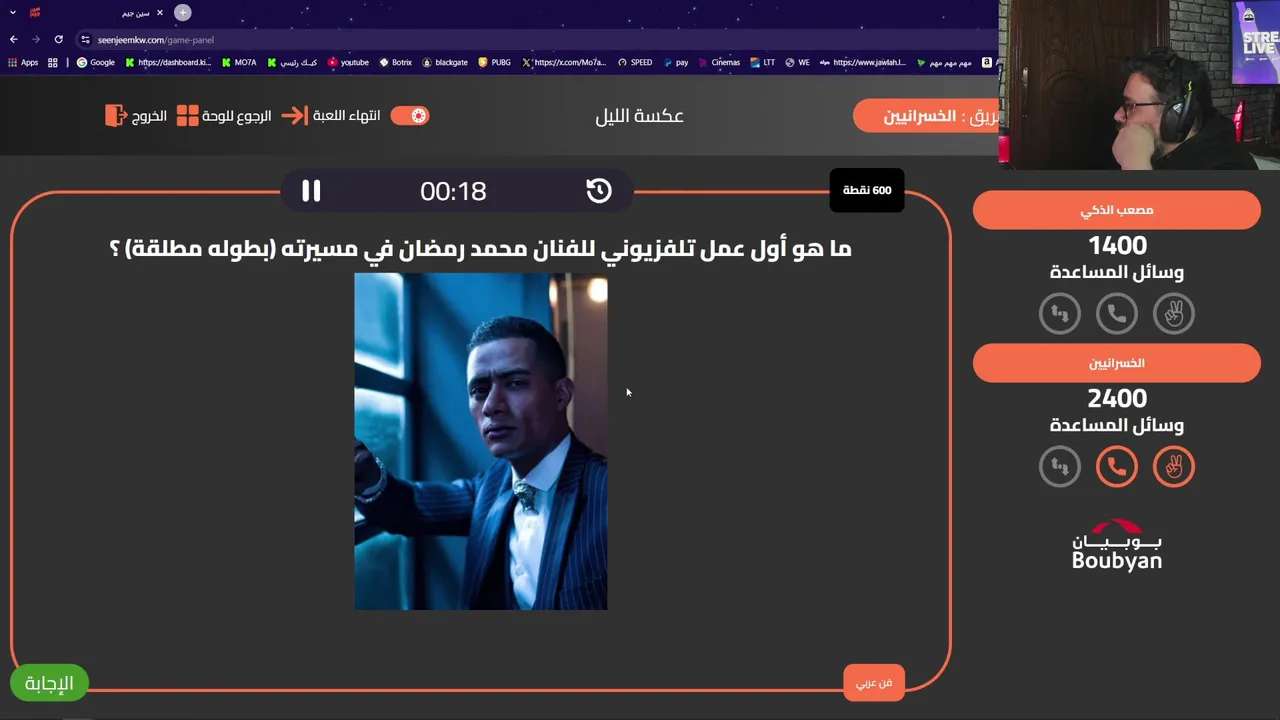The height and width of the screenshot is (720, 1280).
Task: Open the MO7A bookmark
Action: [x=239, y=62]
